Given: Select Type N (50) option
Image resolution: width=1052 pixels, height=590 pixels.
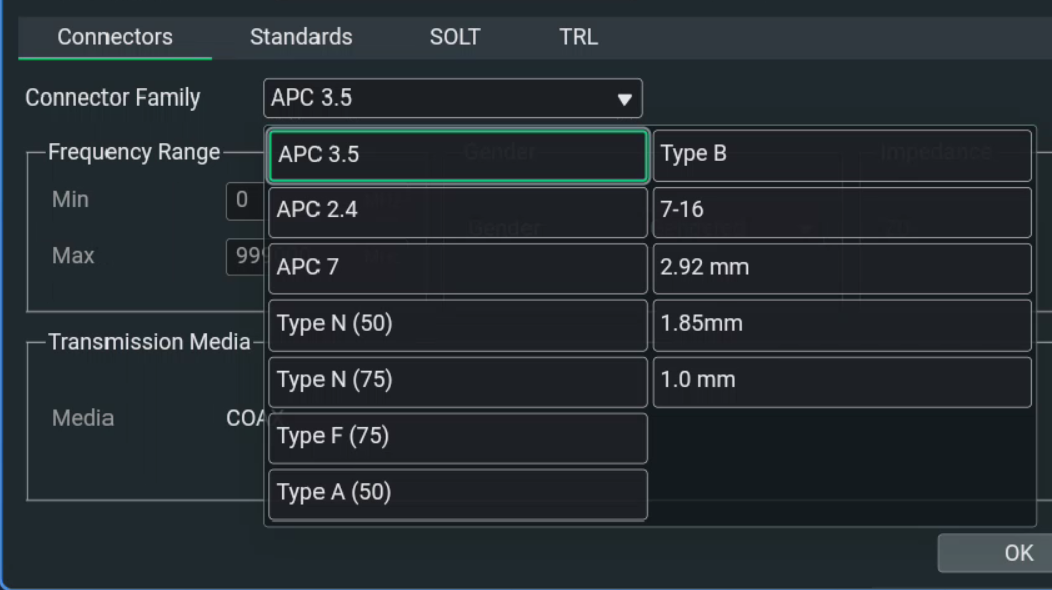Looking at the screenshot, I should [x=458, y=325].
